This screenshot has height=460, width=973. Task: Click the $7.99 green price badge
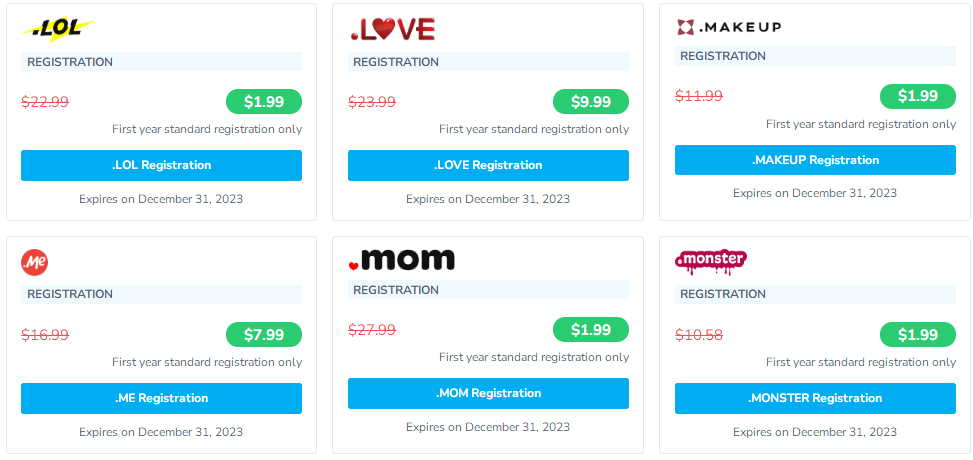[264, 334]
